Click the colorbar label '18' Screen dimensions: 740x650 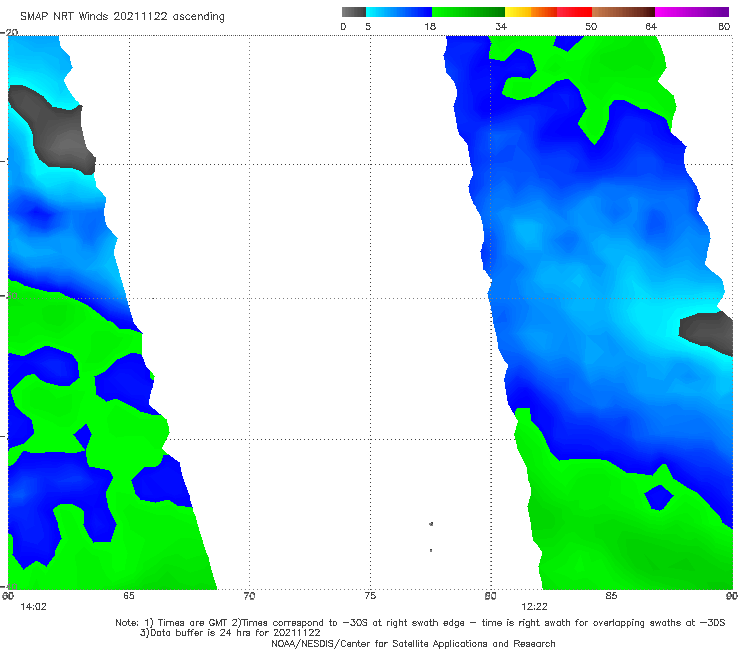(x=430, y=27)
